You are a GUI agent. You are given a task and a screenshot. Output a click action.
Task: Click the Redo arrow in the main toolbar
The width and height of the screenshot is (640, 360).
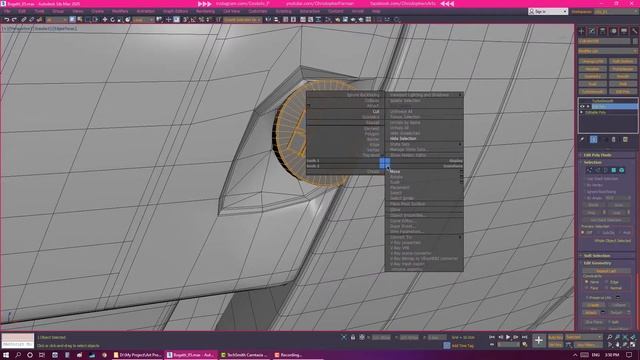click(x=14, y=20)
